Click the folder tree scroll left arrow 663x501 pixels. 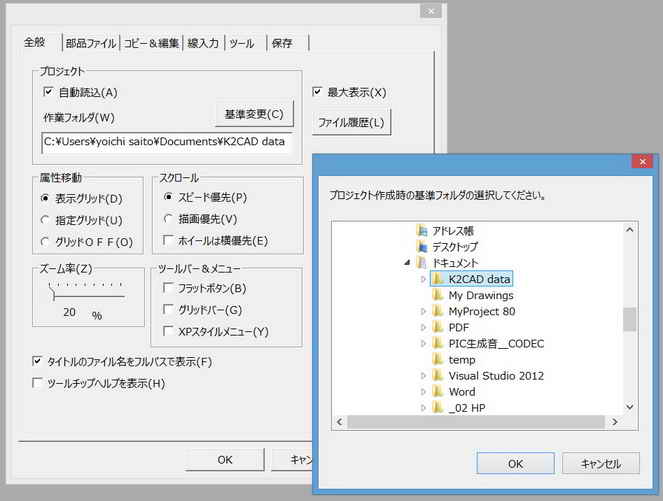tap(340, 422)
